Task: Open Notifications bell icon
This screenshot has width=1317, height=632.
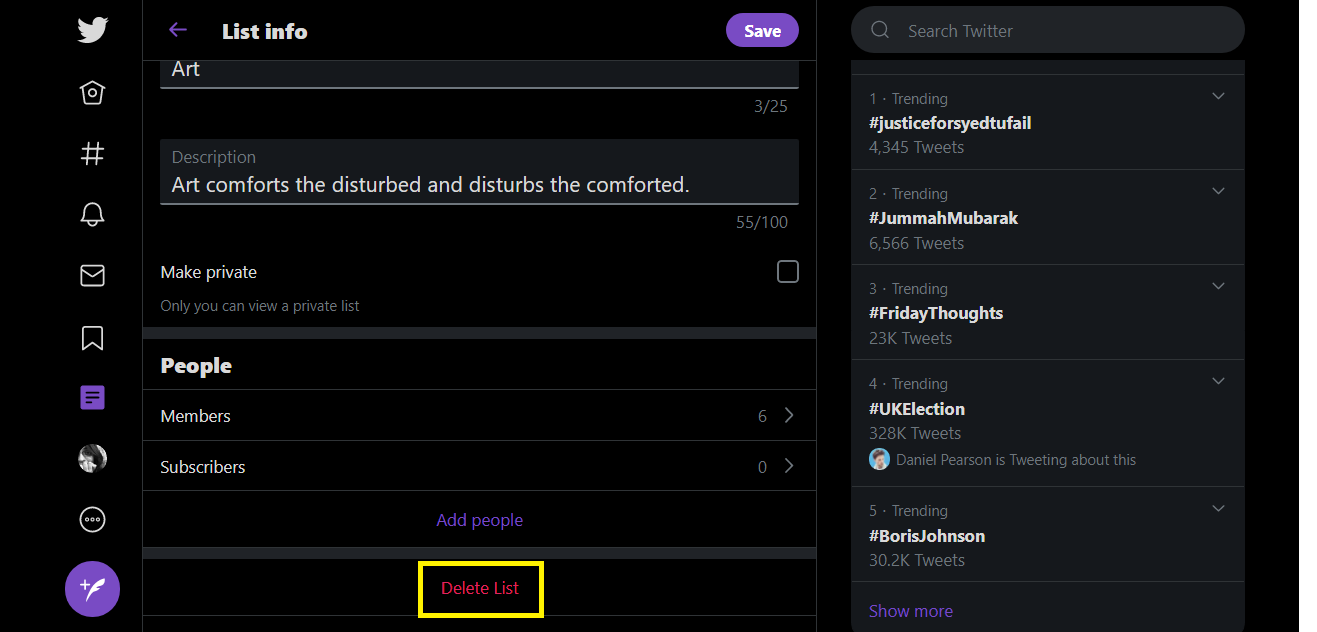Action: tap(92, 214)
